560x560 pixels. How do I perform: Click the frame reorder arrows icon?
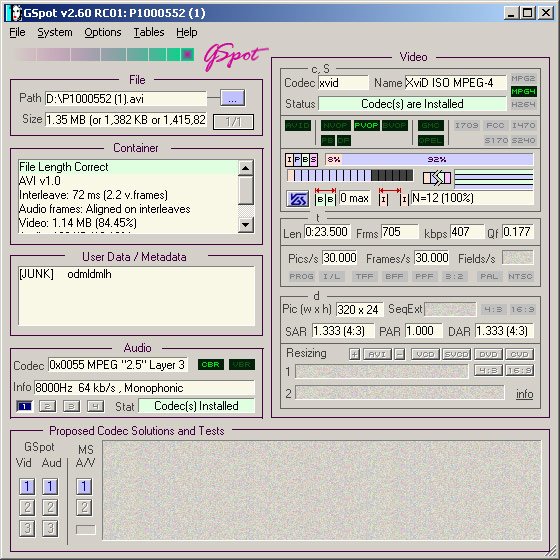tap(437, 178)
